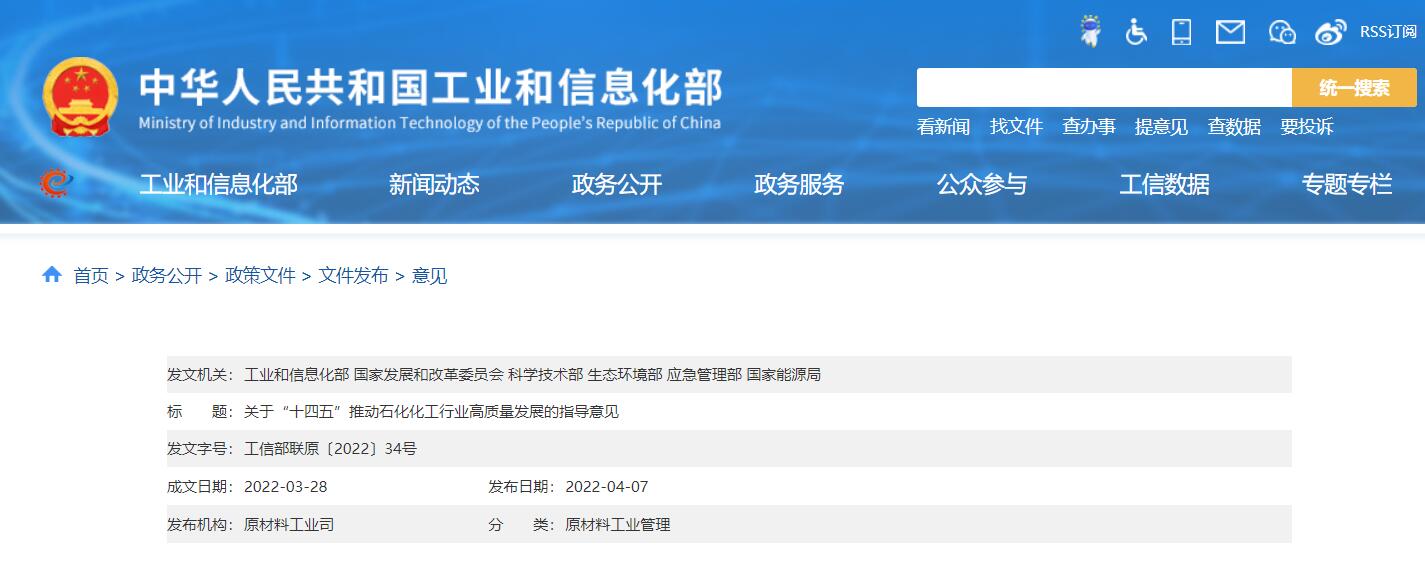Open the Weibo icon
This screenshot has width=1425, height=567.
click(x=1331, y=32)
